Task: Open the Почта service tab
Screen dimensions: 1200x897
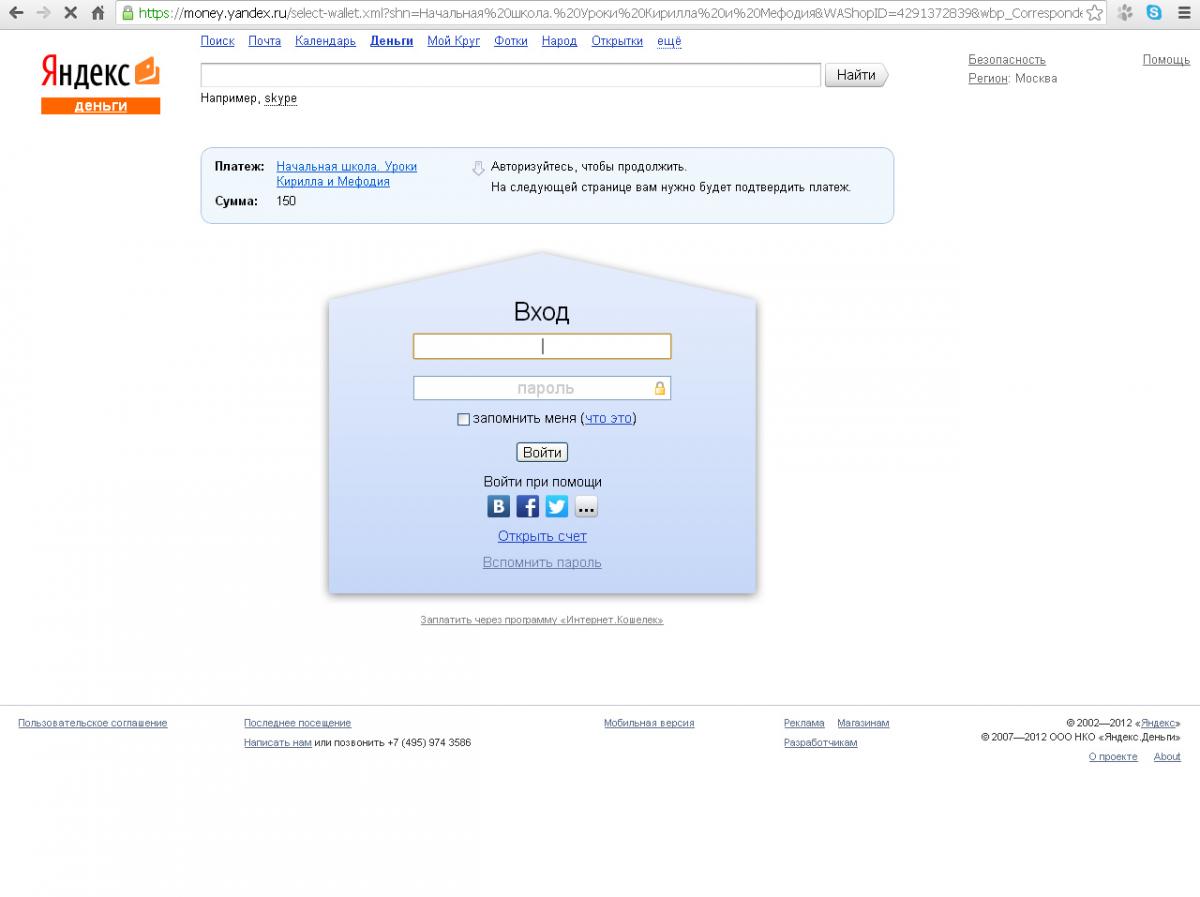Action: point(265,41)
